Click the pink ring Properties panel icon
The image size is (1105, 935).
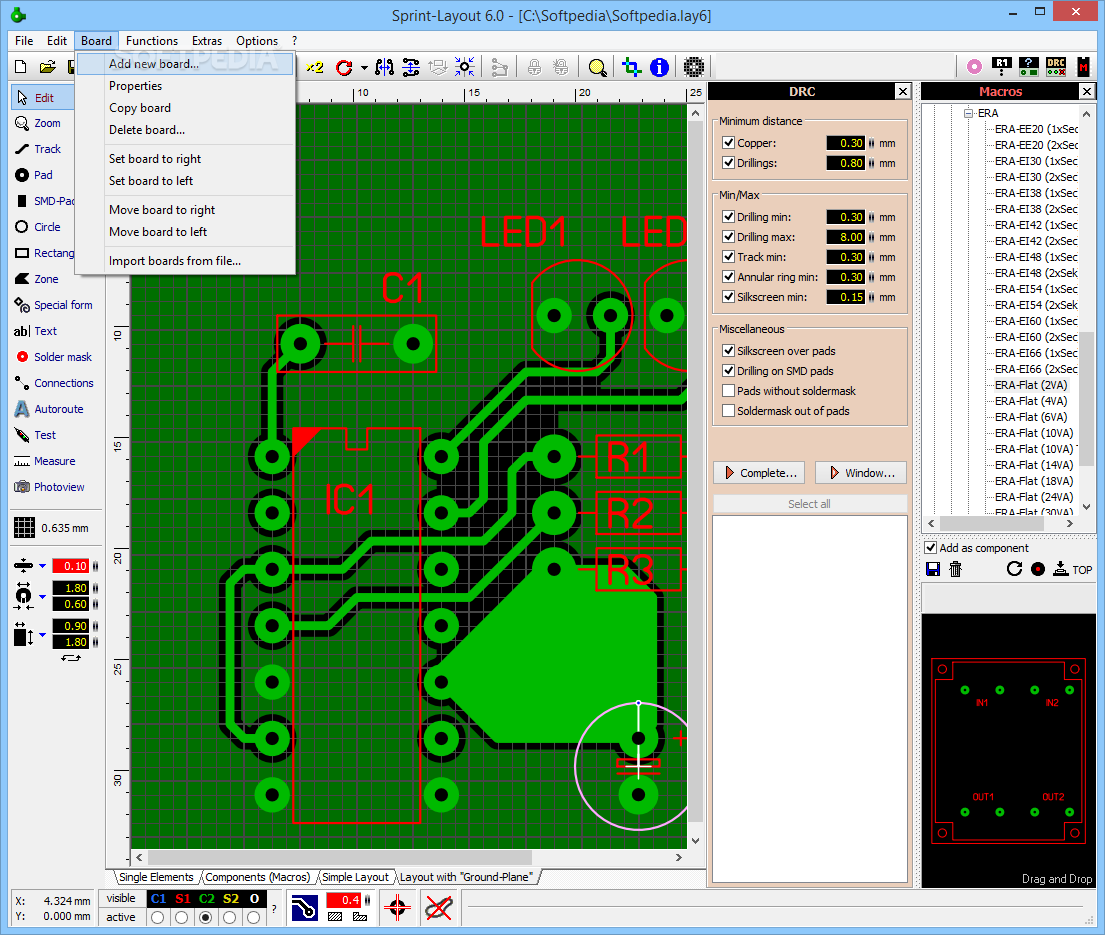click(974, 67)
